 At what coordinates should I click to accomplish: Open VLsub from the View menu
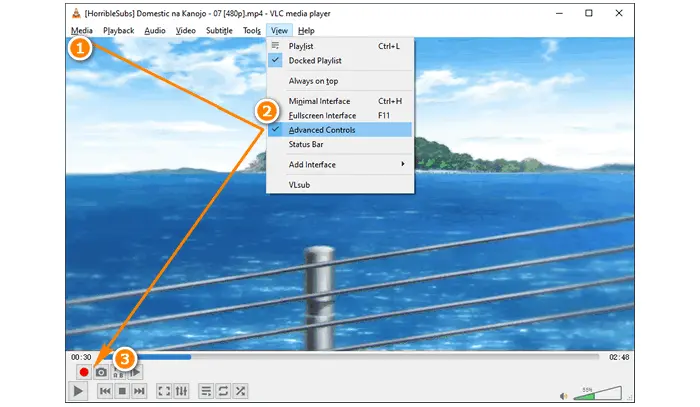click(x=340, y=184)
